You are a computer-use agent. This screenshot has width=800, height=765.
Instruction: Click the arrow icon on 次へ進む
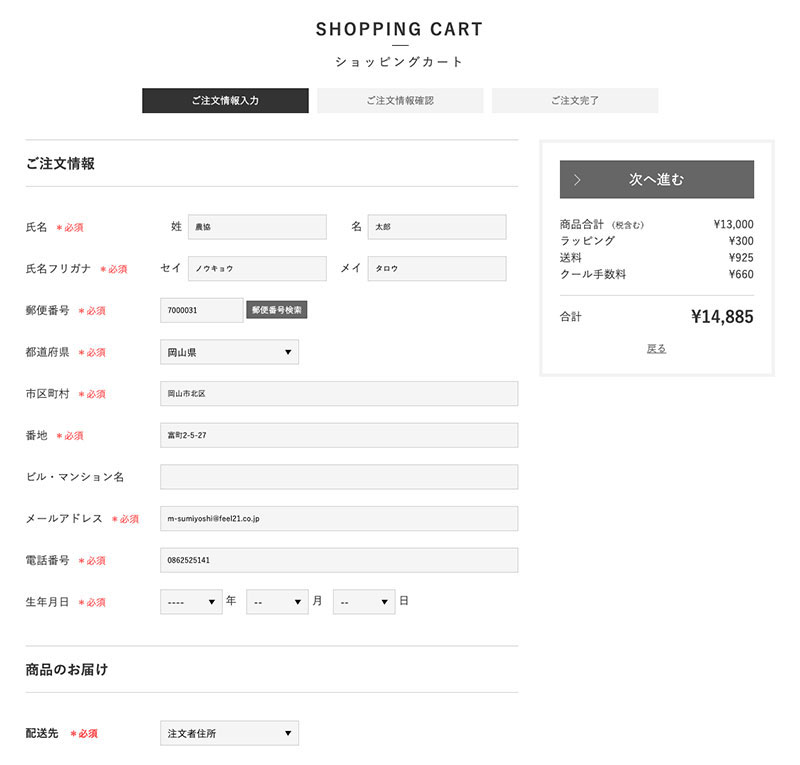(x=577, y=180)
